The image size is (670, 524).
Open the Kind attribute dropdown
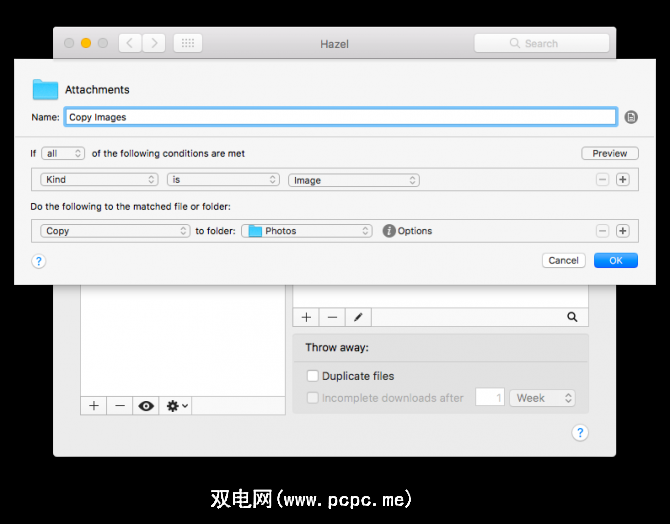pos(99,180)
